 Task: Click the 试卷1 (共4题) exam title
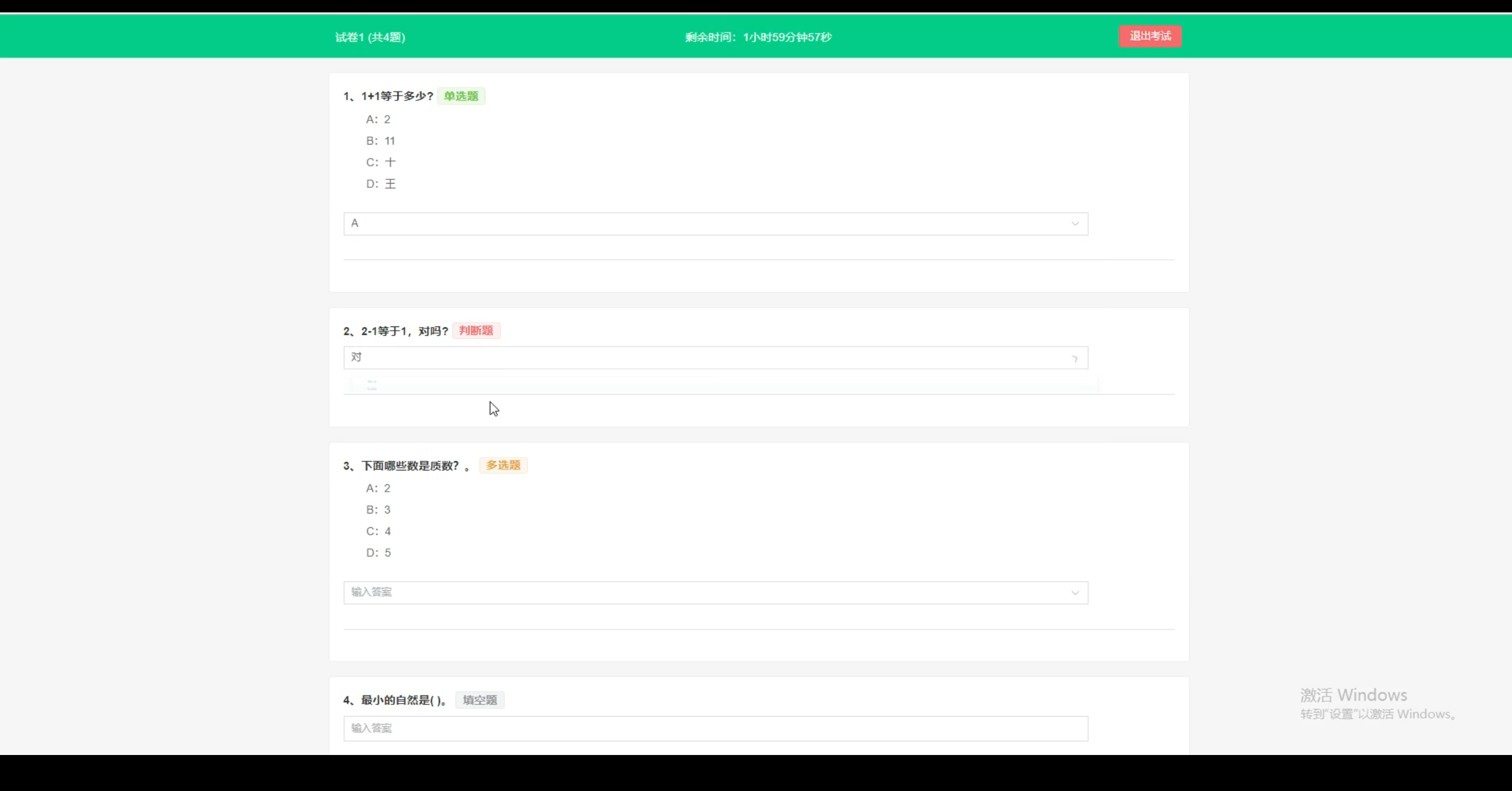[x=369, y=37]
